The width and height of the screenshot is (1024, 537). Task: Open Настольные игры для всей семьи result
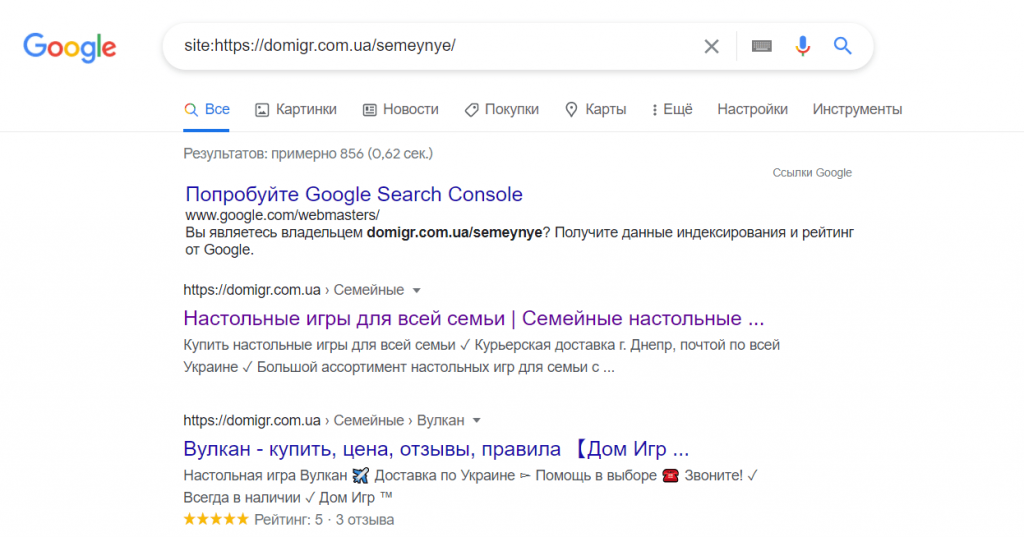pos(473,318)
